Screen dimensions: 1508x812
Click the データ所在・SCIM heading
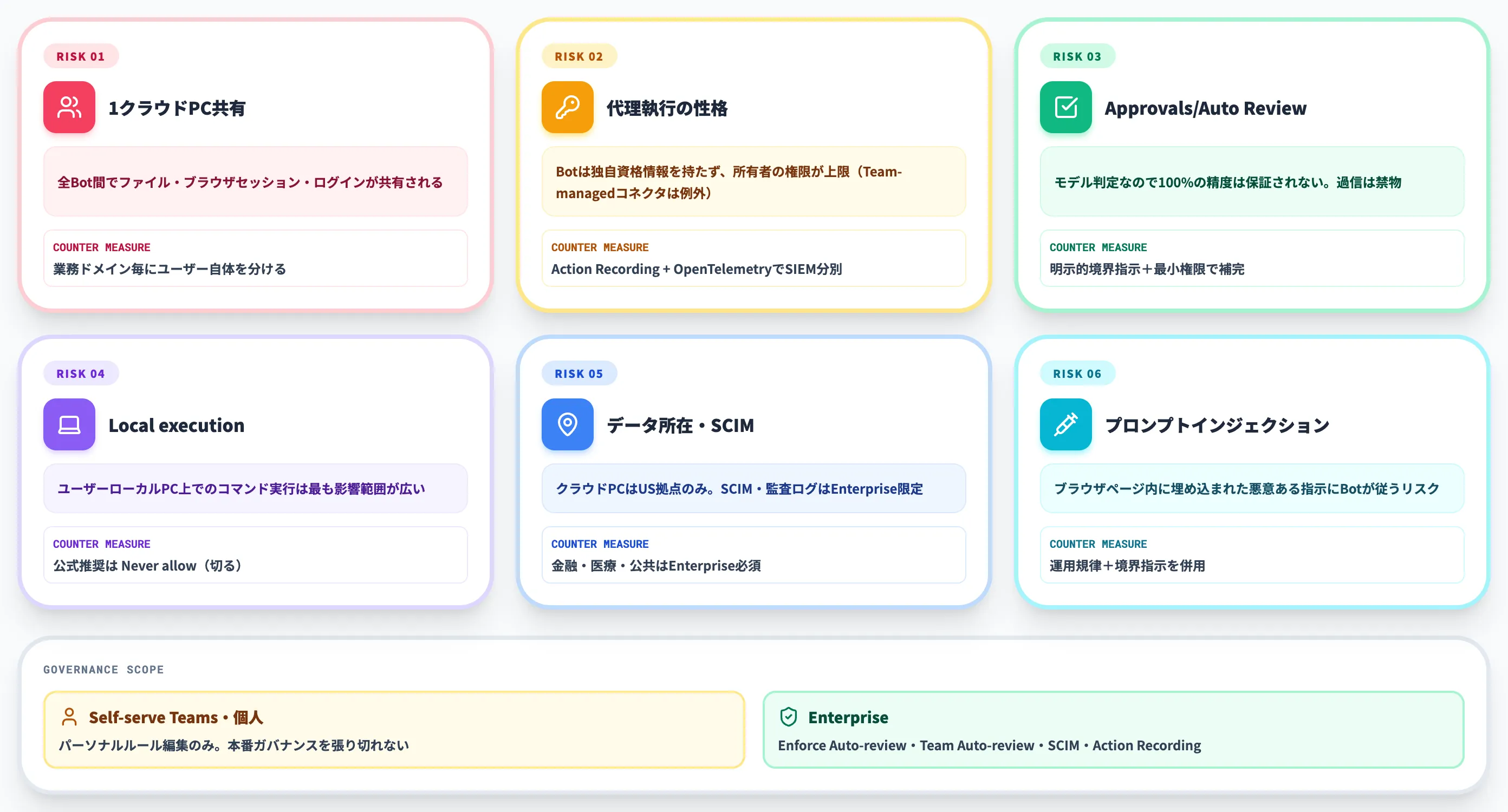tap(680, 425)
